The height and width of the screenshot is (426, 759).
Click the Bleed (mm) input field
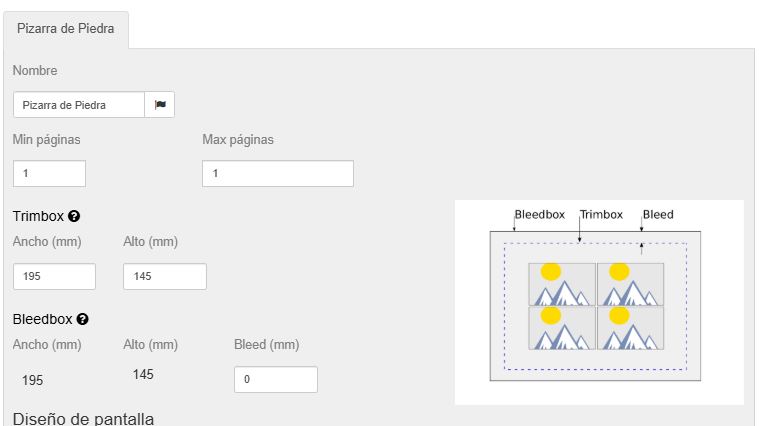click(275, 379)
